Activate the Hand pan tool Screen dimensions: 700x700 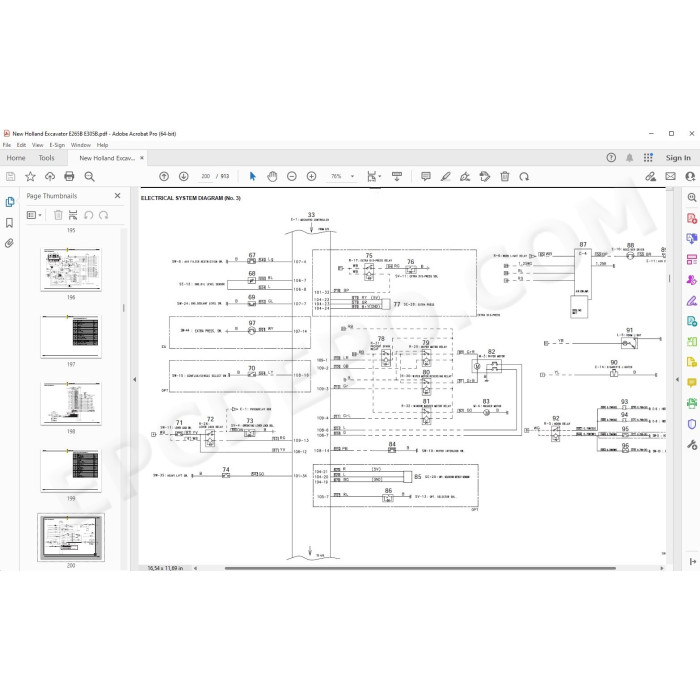(272, 176)
